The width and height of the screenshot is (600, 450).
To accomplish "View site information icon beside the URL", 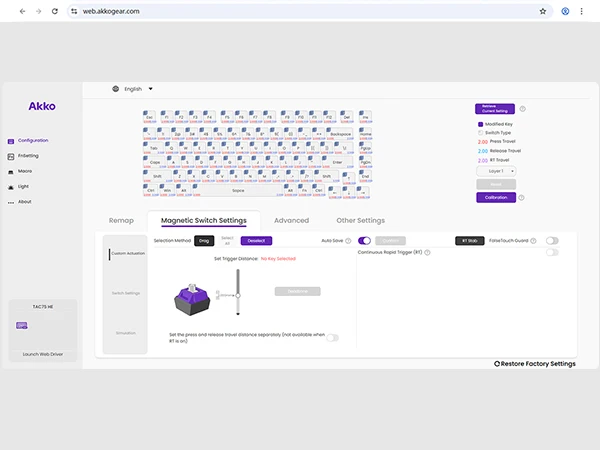I will click(74, 11).
